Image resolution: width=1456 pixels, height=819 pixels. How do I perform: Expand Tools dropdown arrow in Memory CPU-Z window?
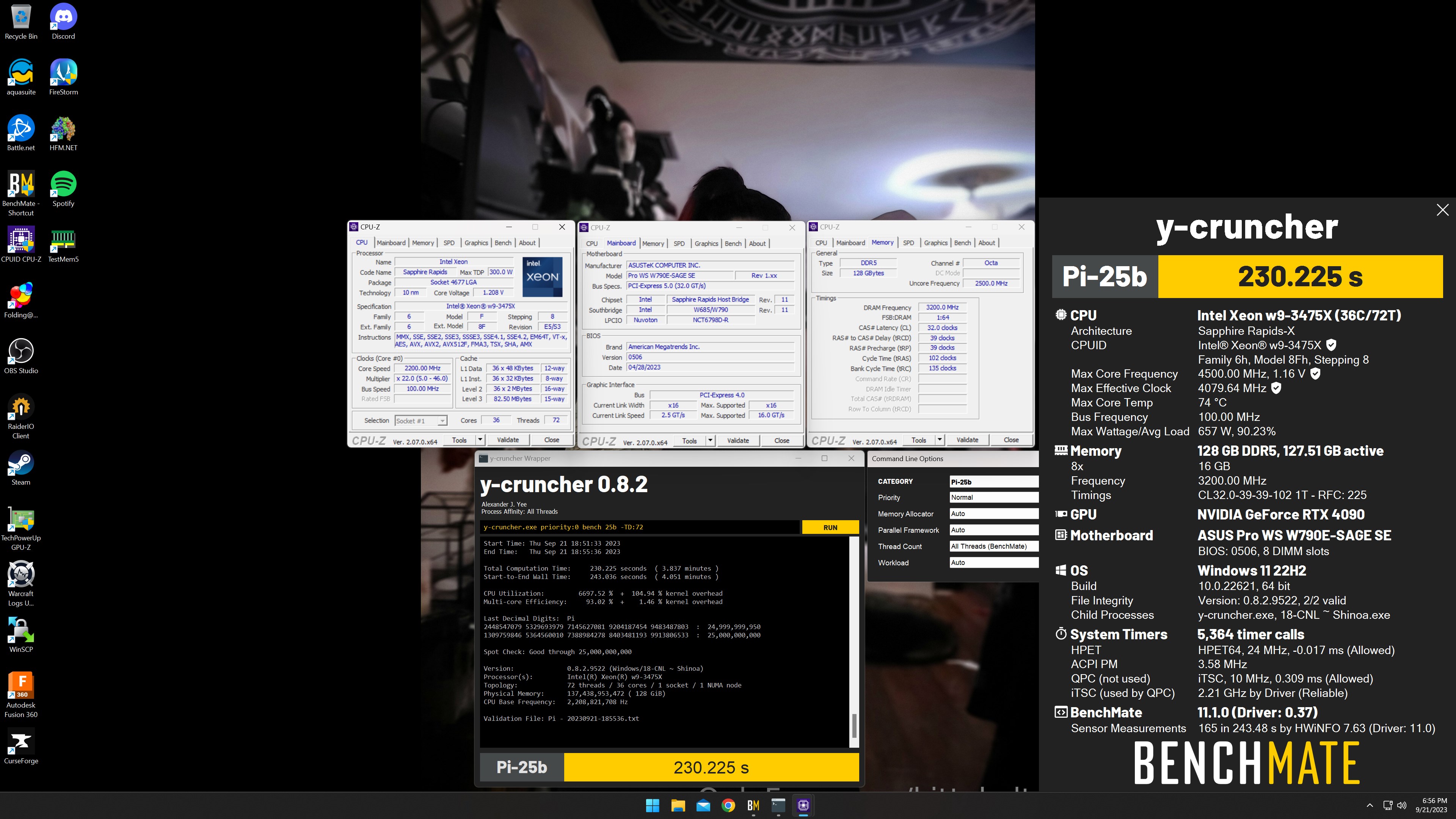[940, 440]
